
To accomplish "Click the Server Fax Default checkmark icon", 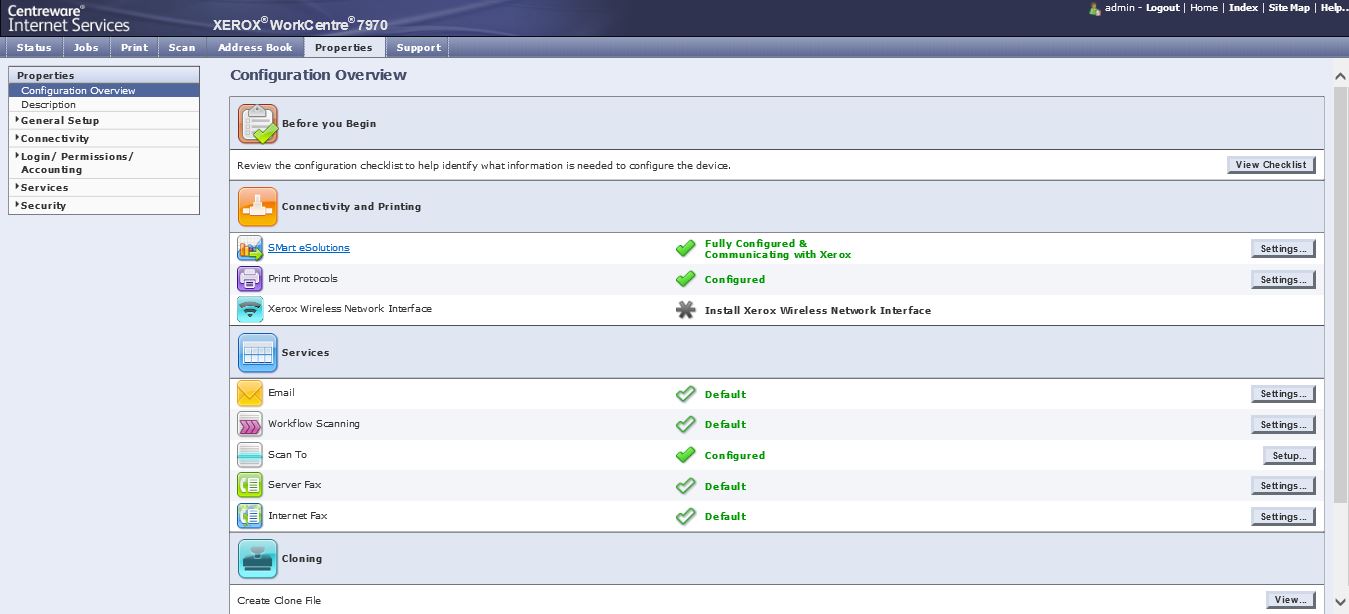I will 685,486.
